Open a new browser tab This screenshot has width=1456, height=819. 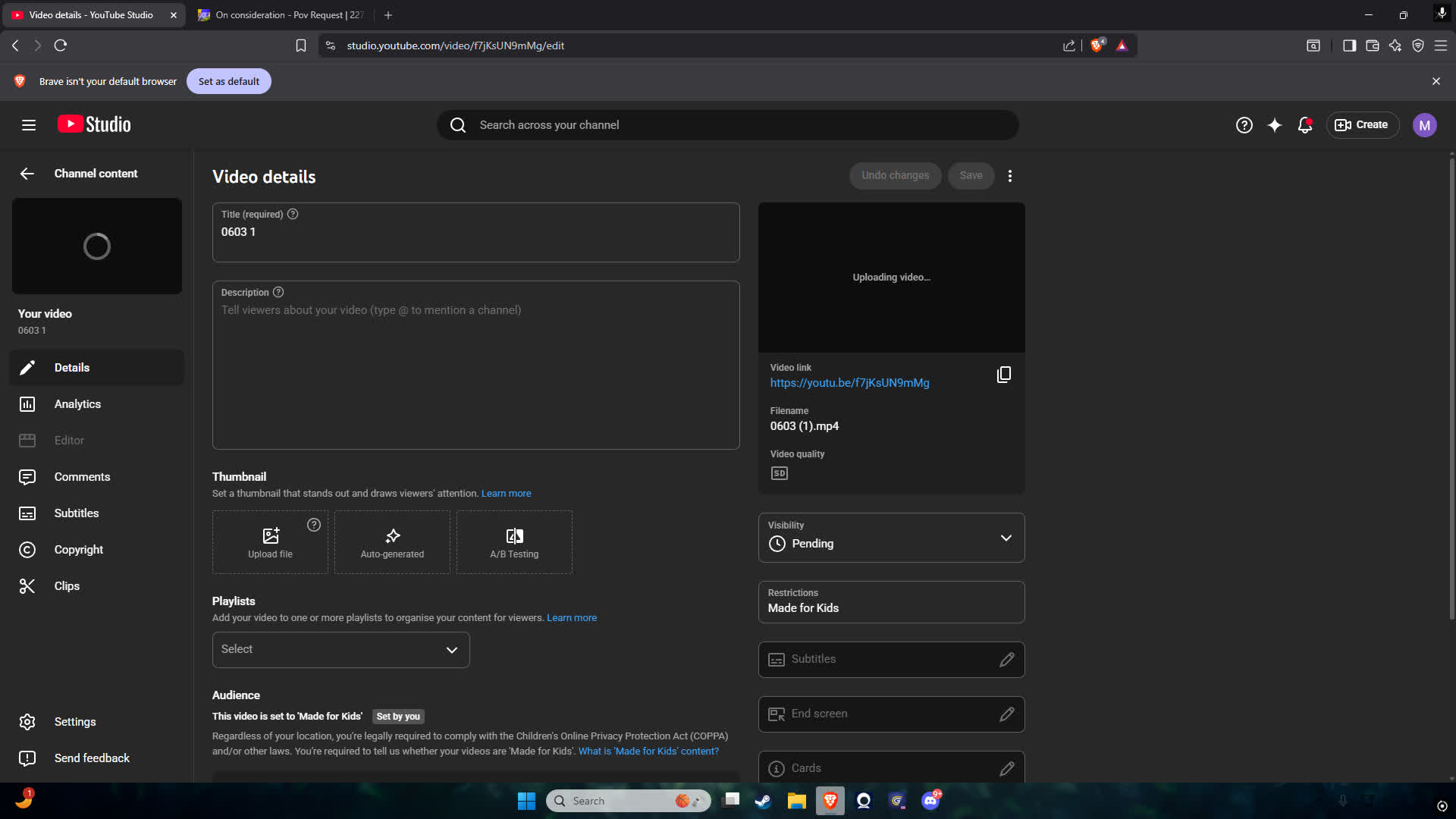point(388,15)
